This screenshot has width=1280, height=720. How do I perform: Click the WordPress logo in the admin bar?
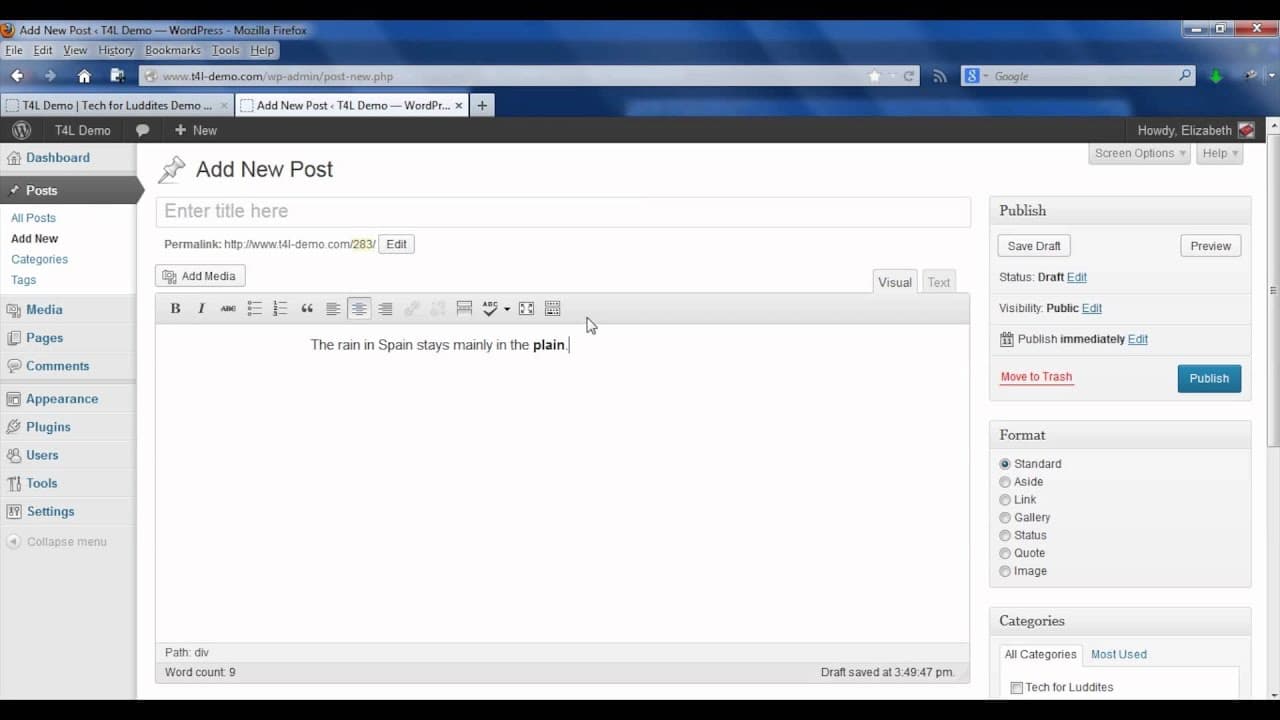22,130
